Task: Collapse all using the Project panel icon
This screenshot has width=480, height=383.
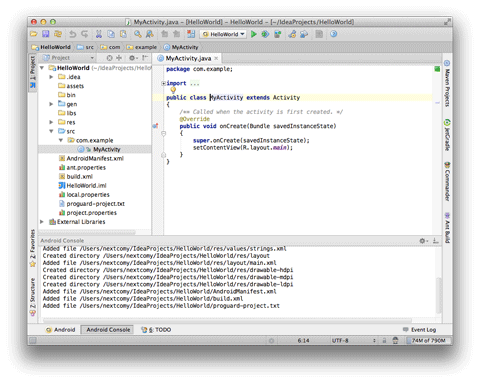Action: (119, 58)
